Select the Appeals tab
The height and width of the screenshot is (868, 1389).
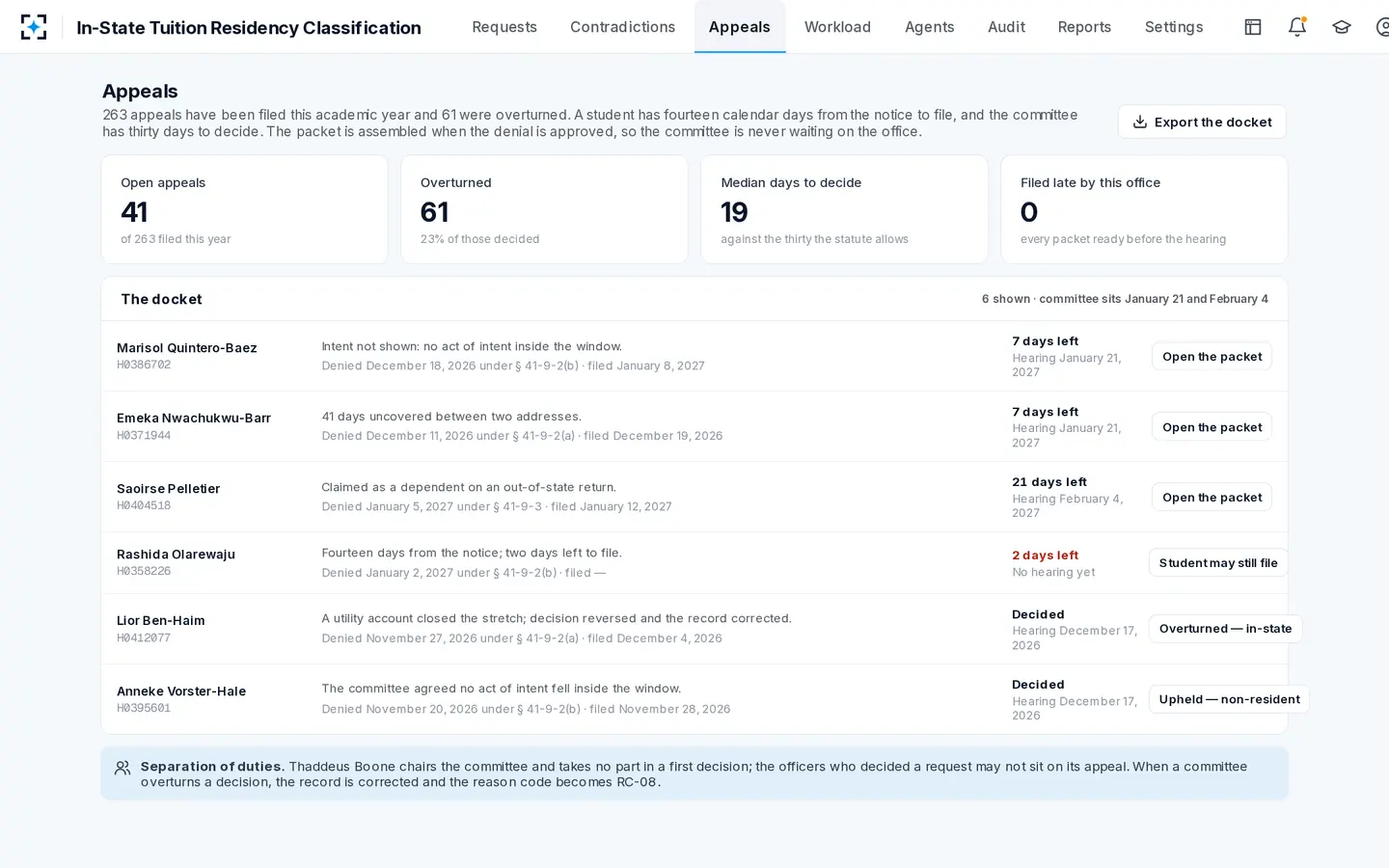click(x=740, y=27)
